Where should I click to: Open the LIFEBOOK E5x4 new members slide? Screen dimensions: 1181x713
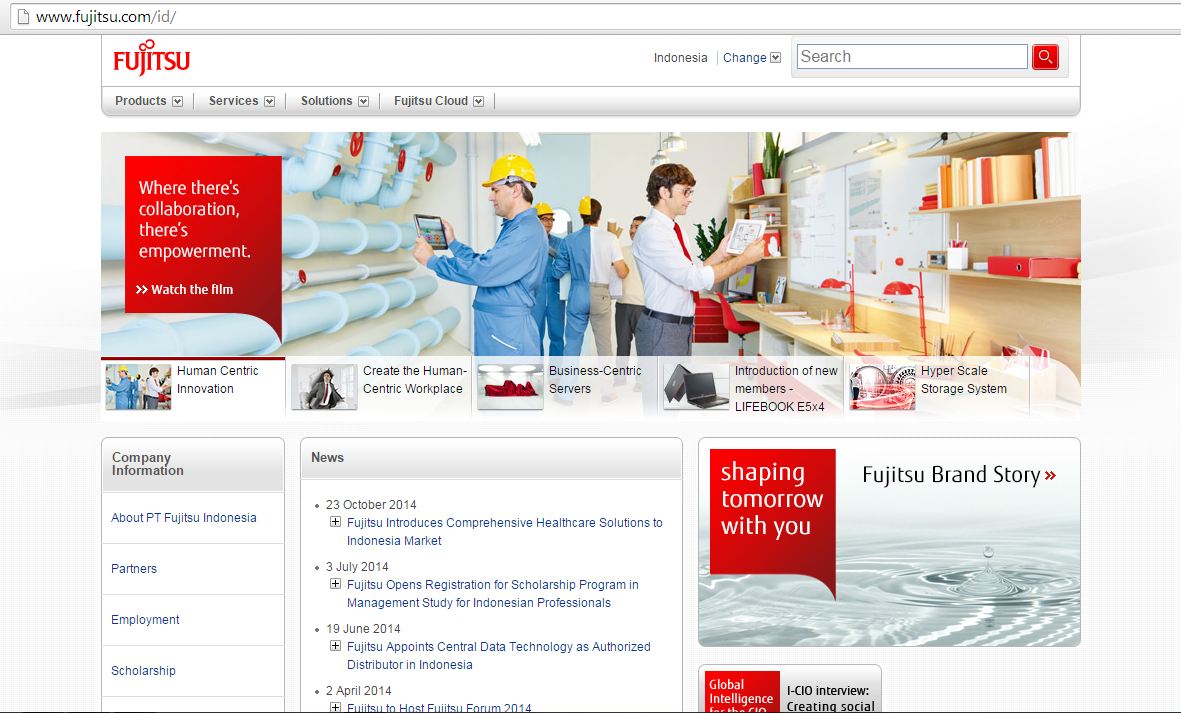click(x=750, y=383)
